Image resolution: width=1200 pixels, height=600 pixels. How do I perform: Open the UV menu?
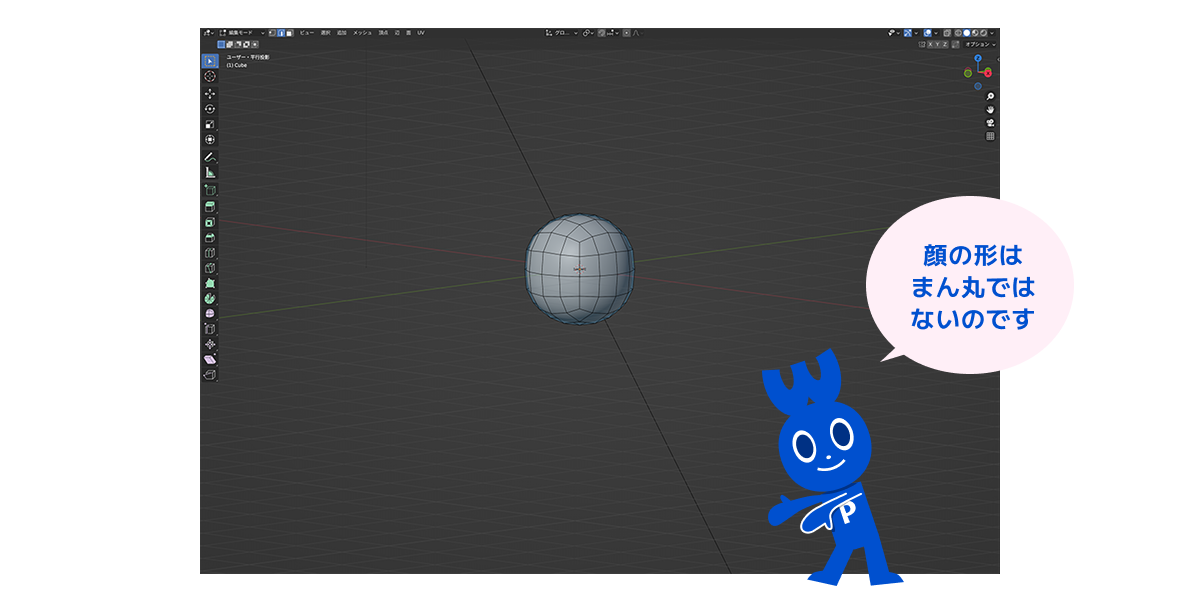coord(421,33)
